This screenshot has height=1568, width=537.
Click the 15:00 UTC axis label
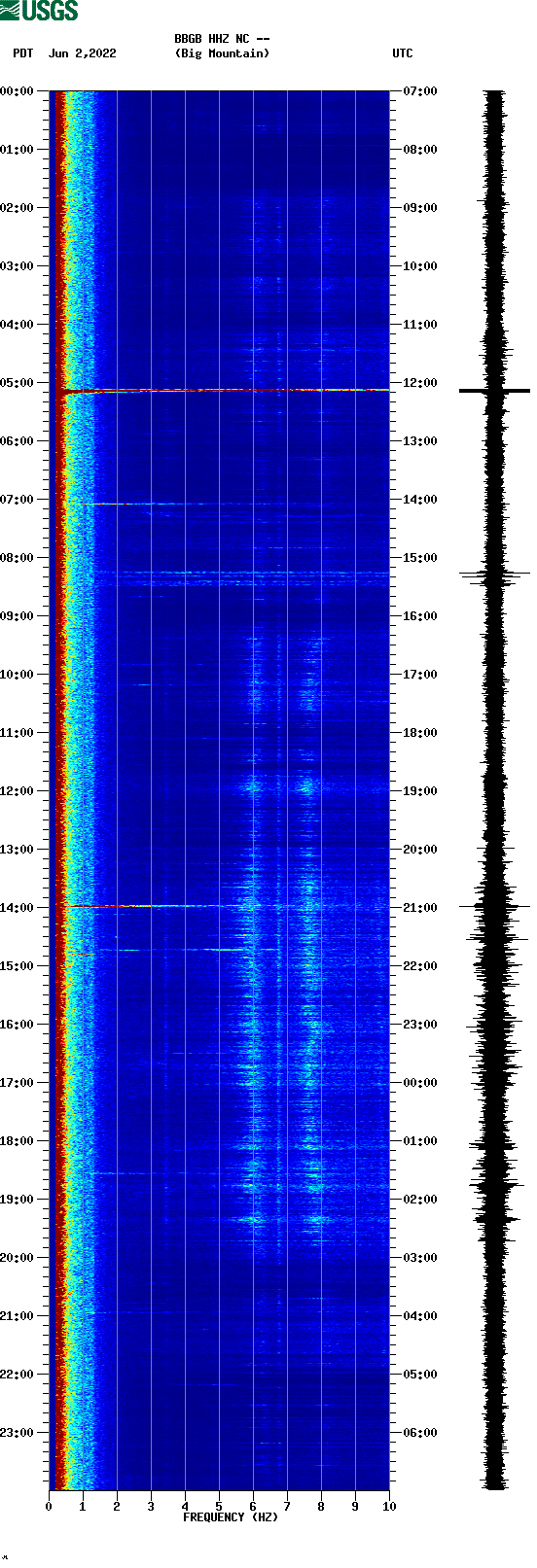[x=420, y=558]
